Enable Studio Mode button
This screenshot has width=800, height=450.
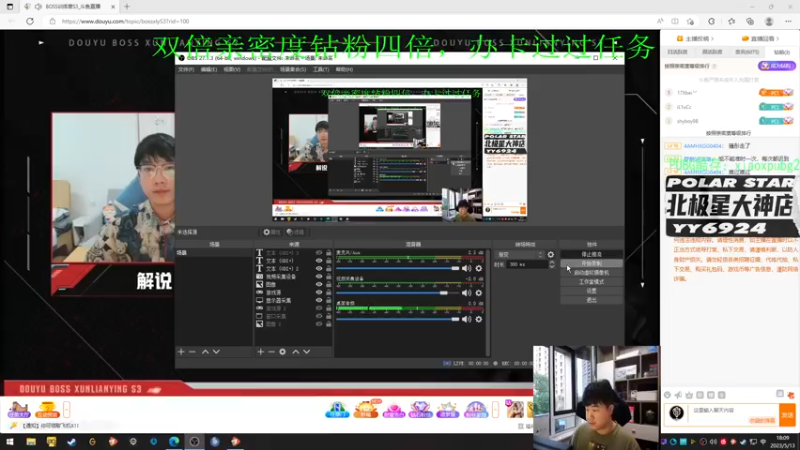(591, 282)
